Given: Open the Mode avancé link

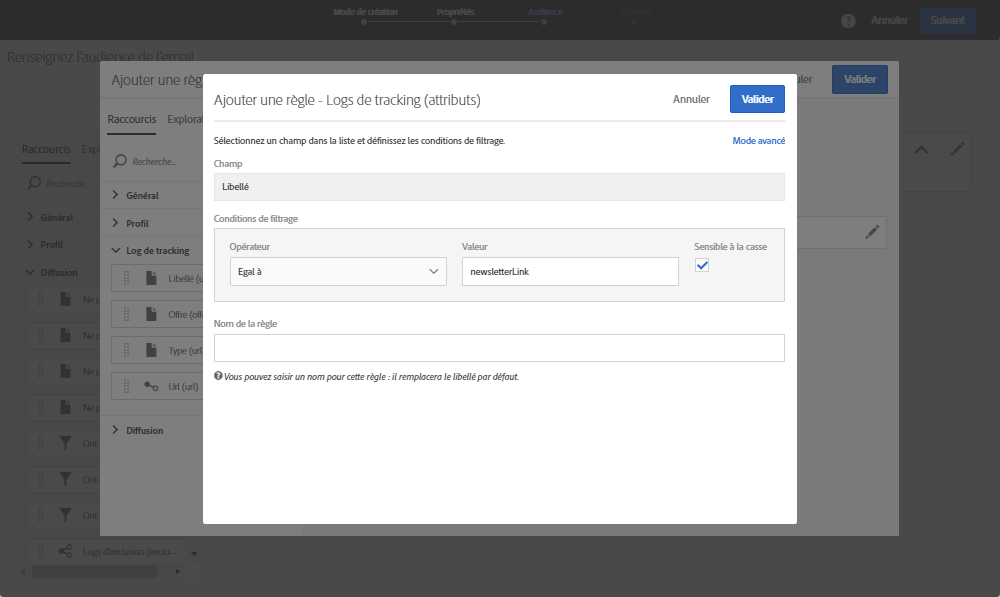Looking at the screenshot, I should 758,141.
